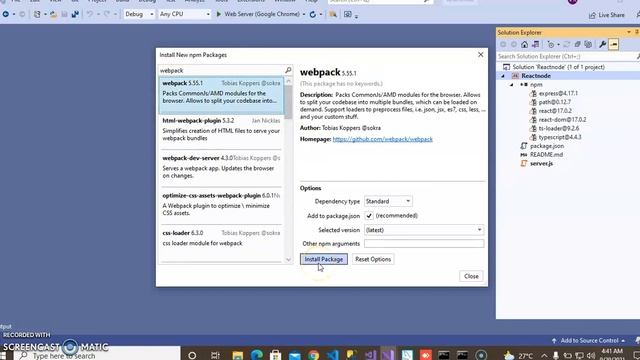Viewport: 640px width, 360px height.
Task: Open the Dependency type dropdown
Action: click(x=388, y=201)
